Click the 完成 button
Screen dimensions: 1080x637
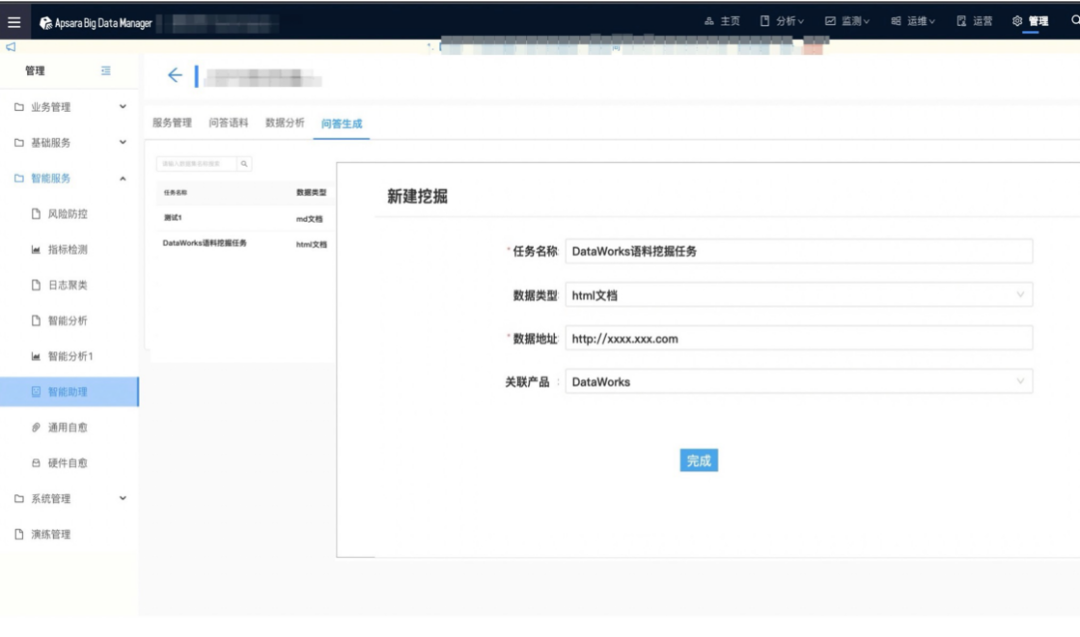[x=698, y=461]
